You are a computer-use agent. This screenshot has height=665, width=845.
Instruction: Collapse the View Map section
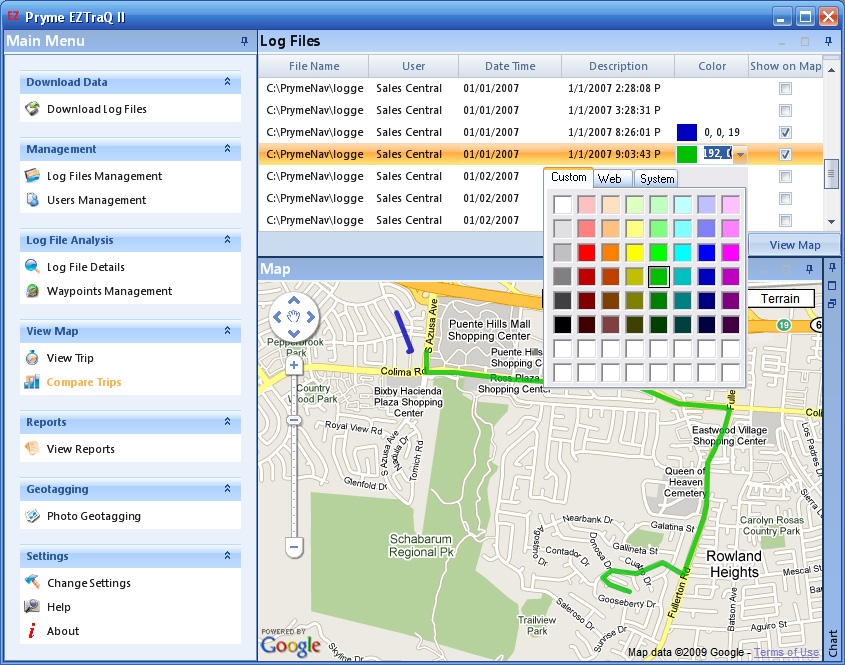227,330
